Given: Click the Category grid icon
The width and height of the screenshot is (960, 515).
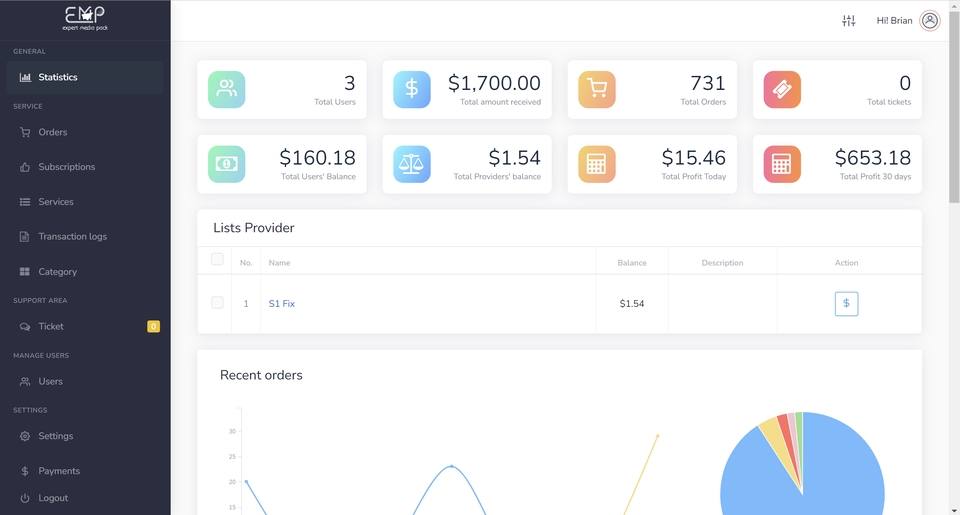Looking at the screenshot, I should click(24, 272).
